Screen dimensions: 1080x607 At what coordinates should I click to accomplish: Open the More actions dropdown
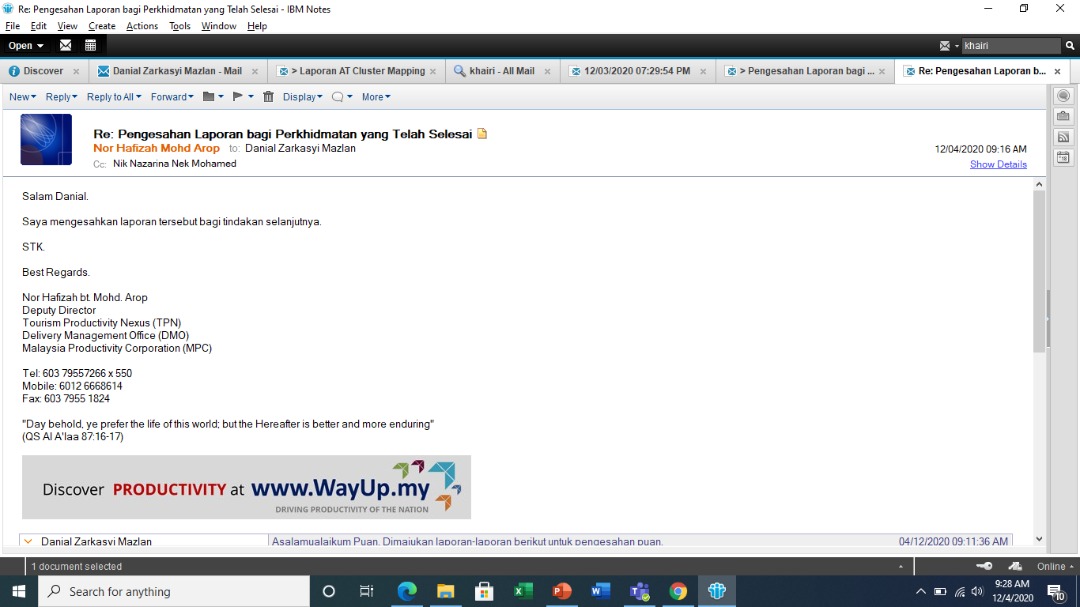[x=376, y=97]
